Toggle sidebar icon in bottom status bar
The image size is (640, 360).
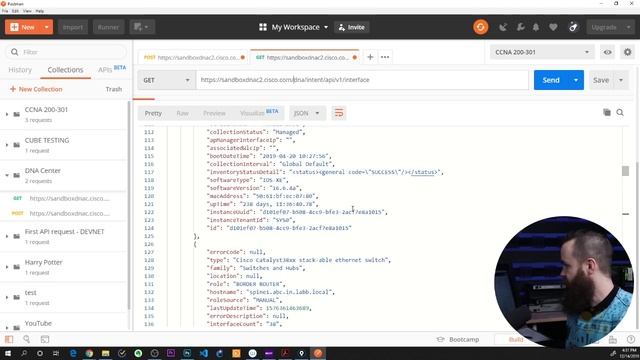tap(9, 339)
